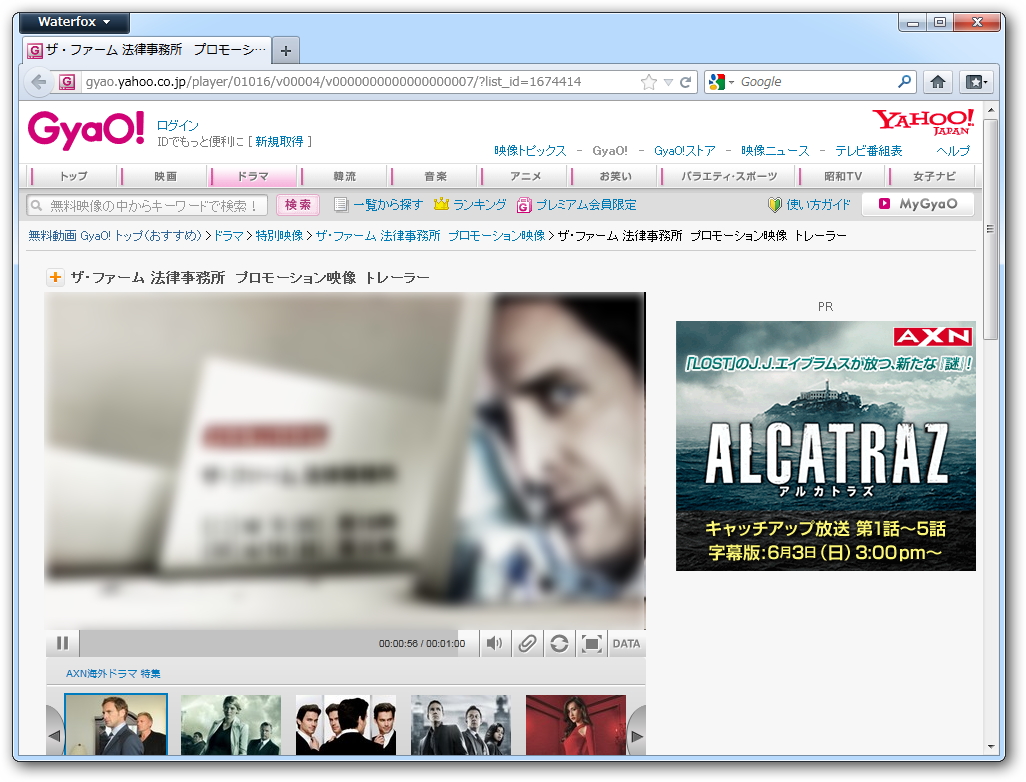Open the clip attachment icon in the player
The width and height of the screenshot is (1026, 782).
pos(527,643)
